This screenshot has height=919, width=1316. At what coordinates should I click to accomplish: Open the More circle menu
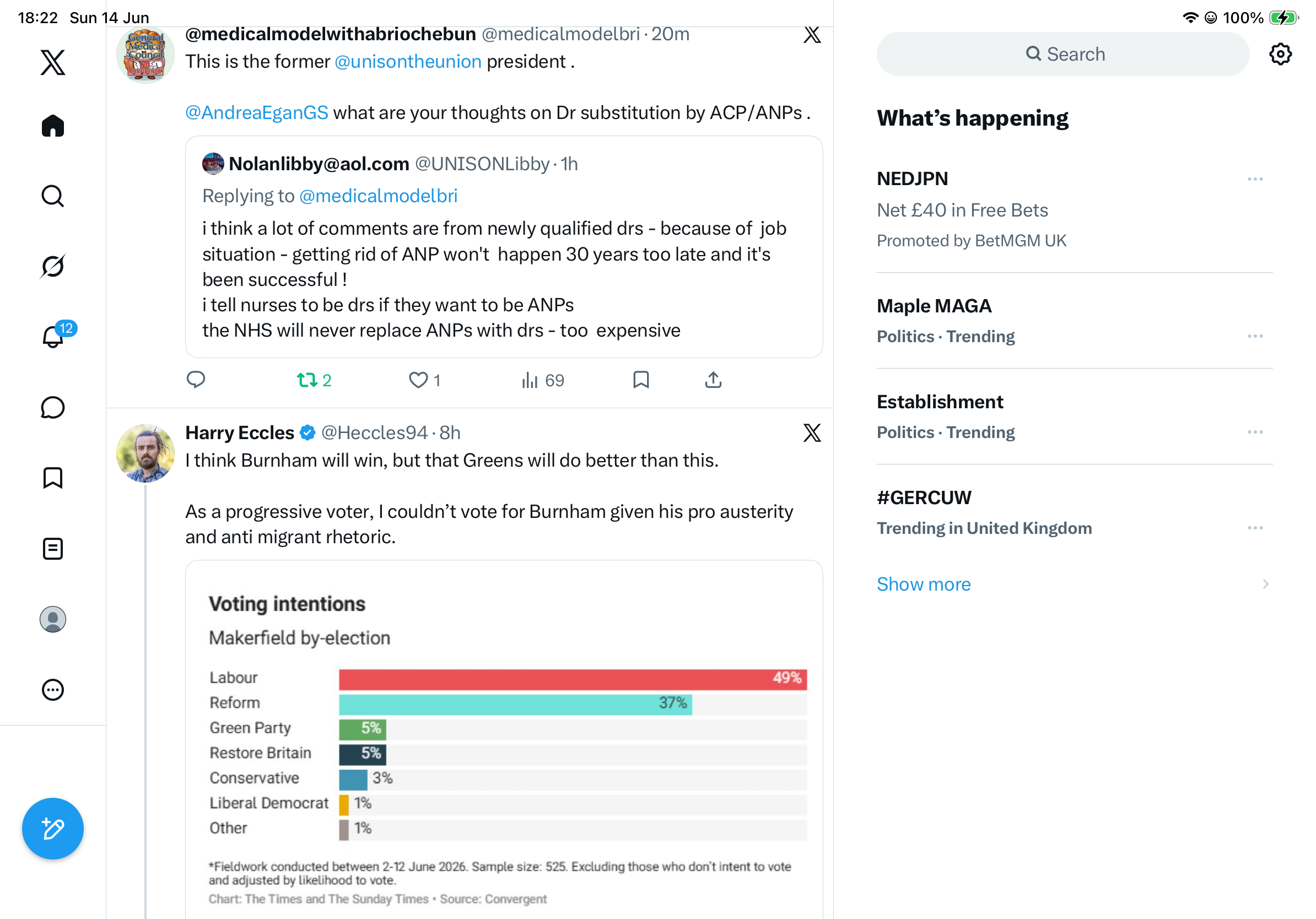[x=53, y=690]
